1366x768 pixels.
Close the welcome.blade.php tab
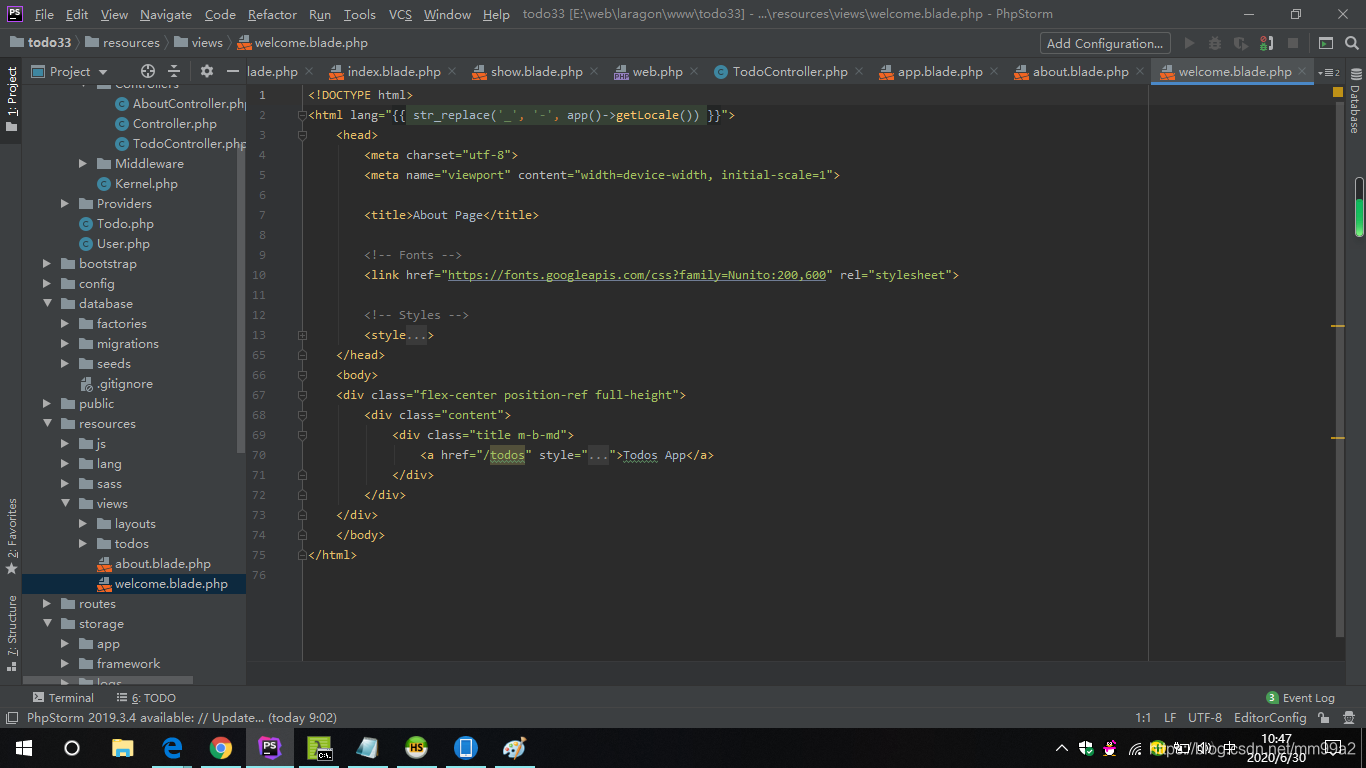tap(1301, 72)
